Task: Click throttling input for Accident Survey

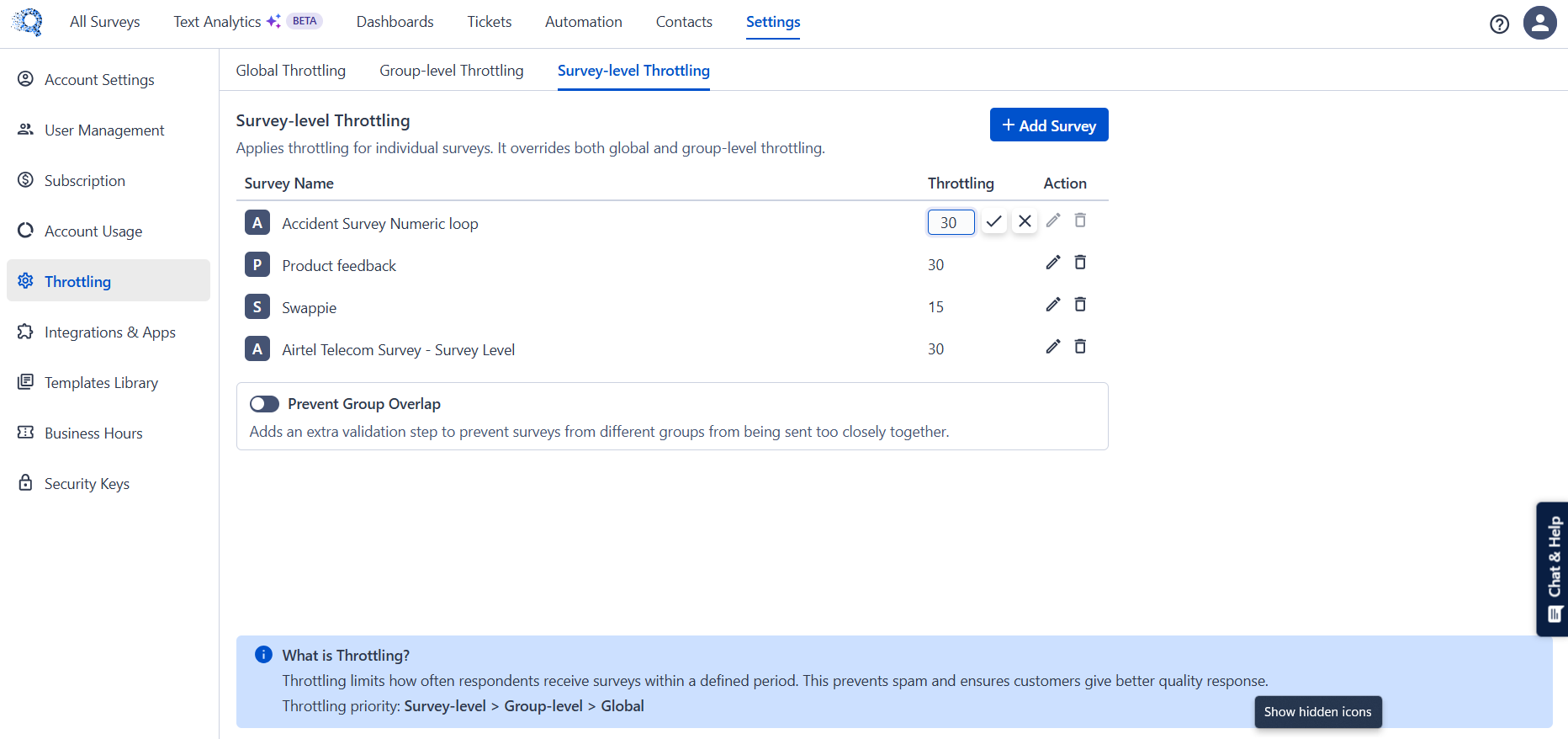Action: (x=950, y=222)
